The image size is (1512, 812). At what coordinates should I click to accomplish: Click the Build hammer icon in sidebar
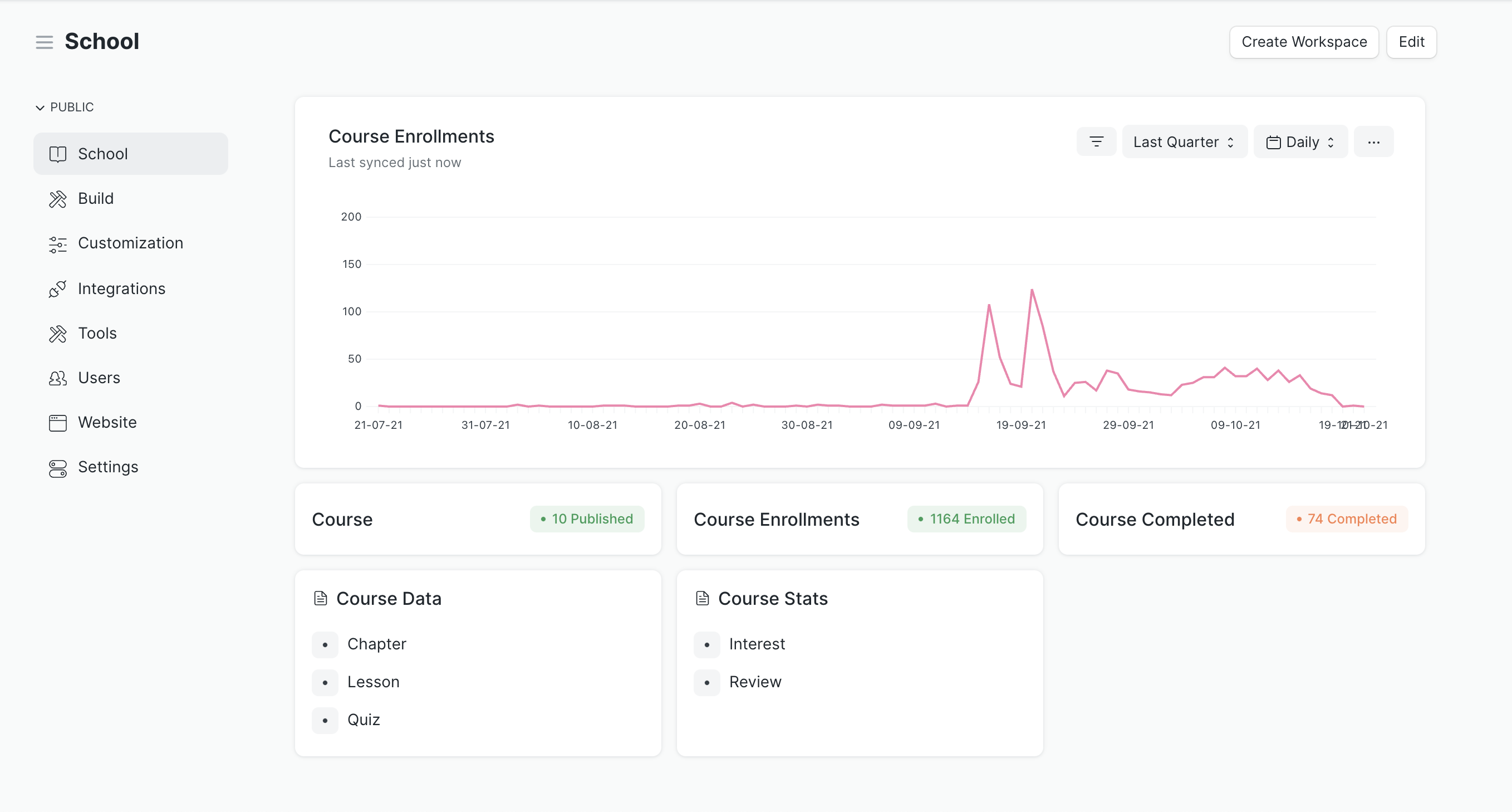pos(57,199)
